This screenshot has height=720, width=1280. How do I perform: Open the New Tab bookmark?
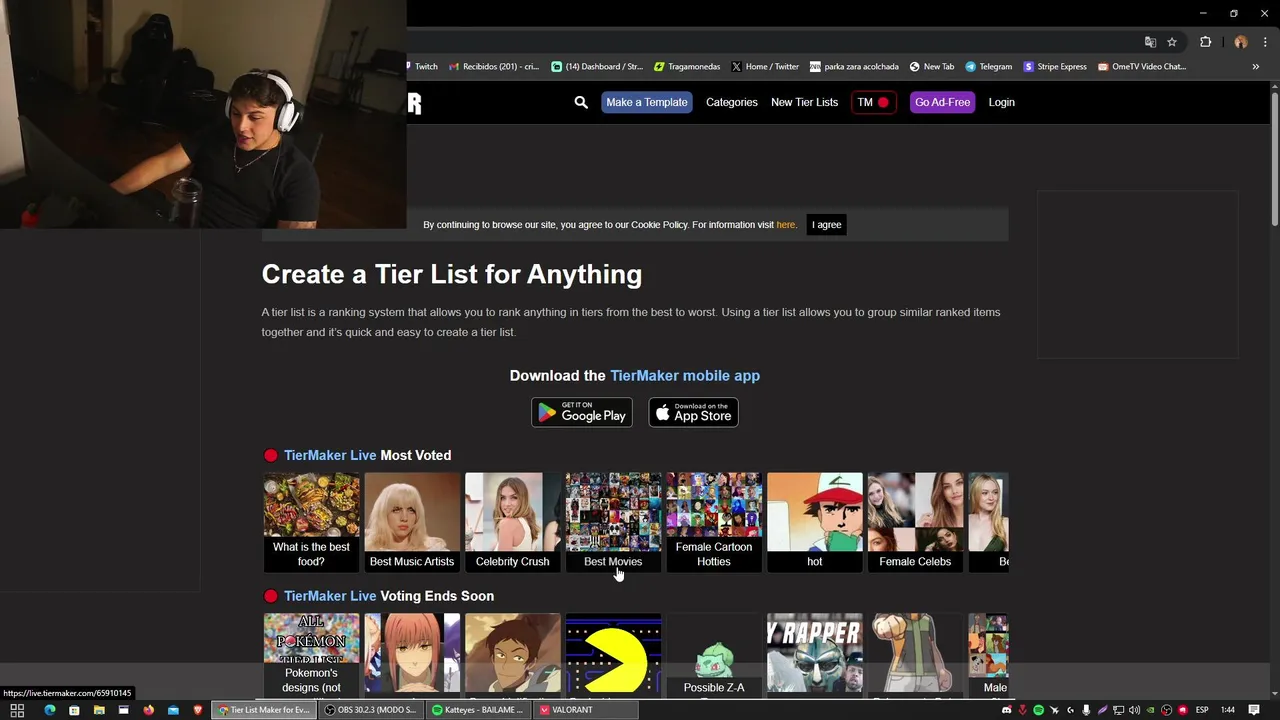point(931,67)
